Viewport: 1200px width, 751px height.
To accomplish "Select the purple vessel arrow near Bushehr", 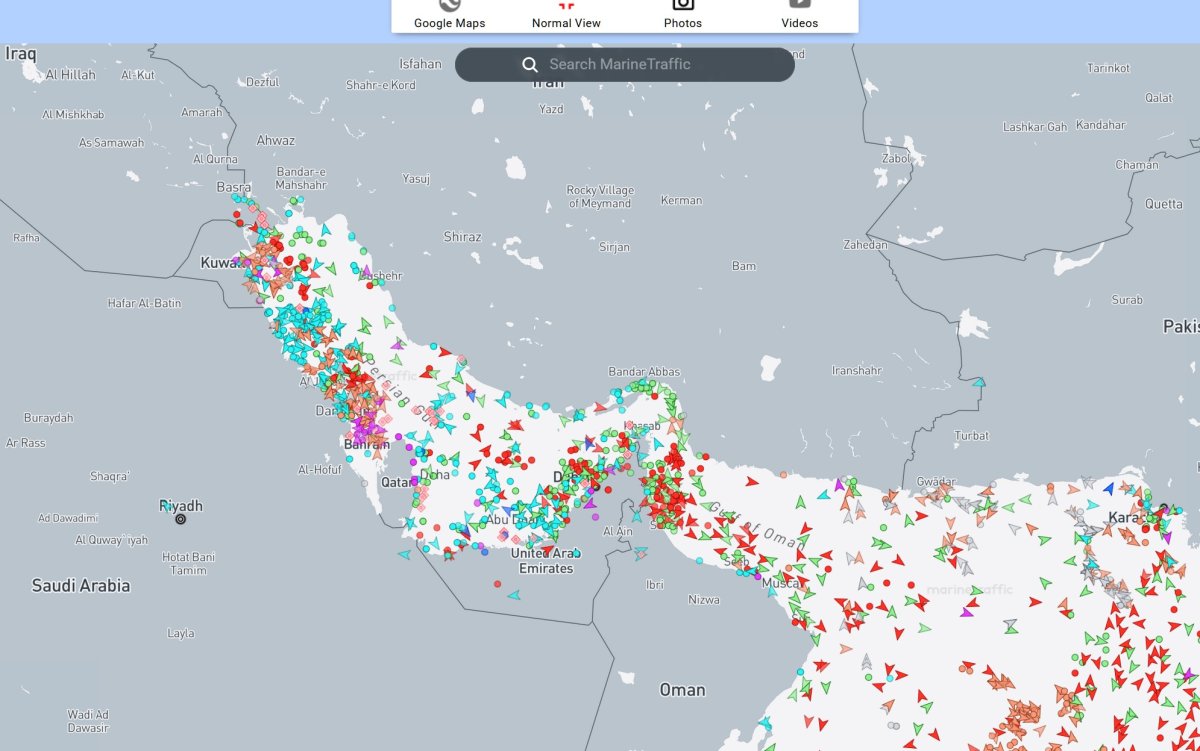I will point(366,271).
